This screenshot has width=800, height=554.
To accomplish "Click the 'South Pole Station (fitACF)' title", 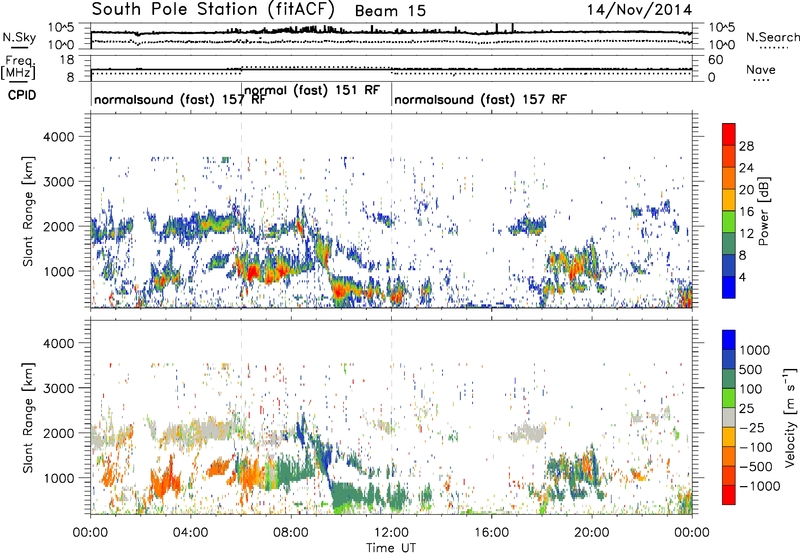I will (213, 9).
